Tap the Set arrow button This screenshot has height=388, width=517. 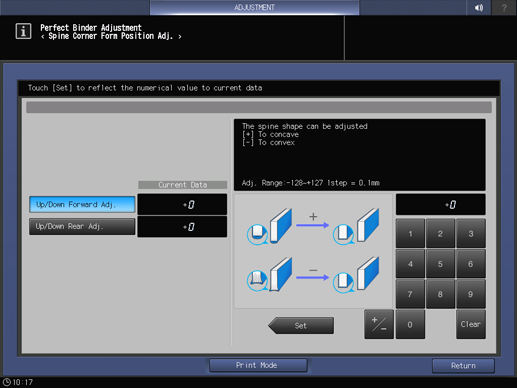click(301, 325)
